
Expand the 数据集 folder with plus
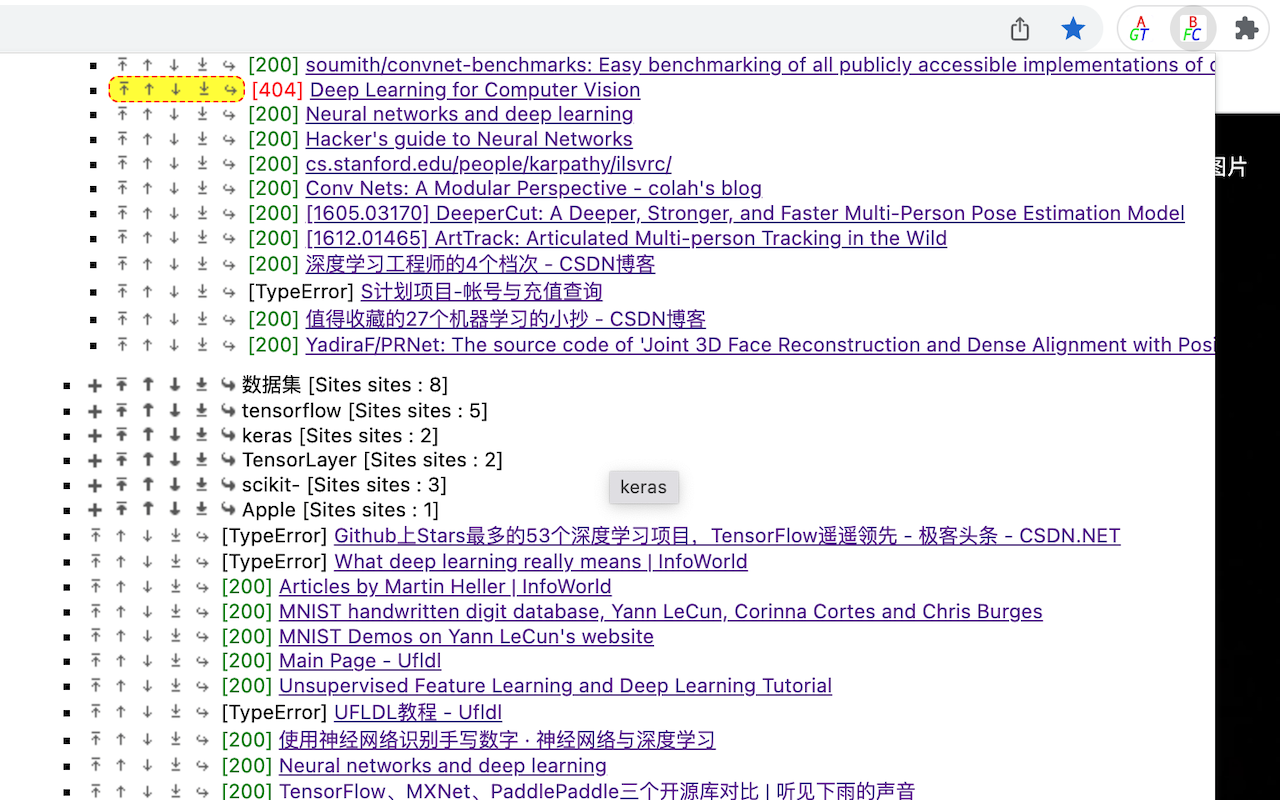pos(95,385)
